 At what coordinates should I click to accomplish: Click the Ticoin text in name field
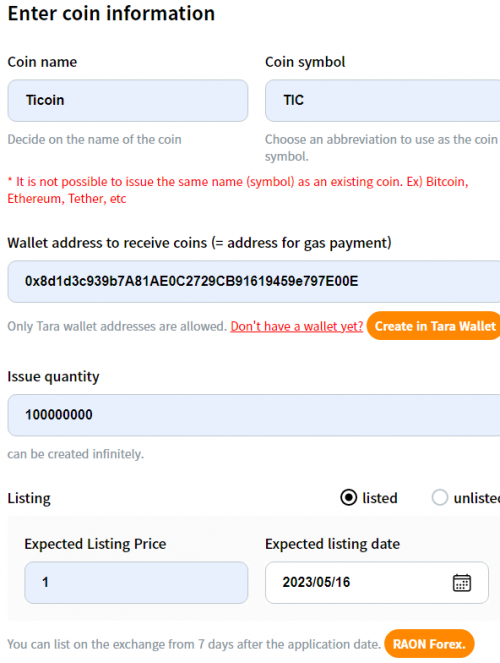tap(45, 100)
